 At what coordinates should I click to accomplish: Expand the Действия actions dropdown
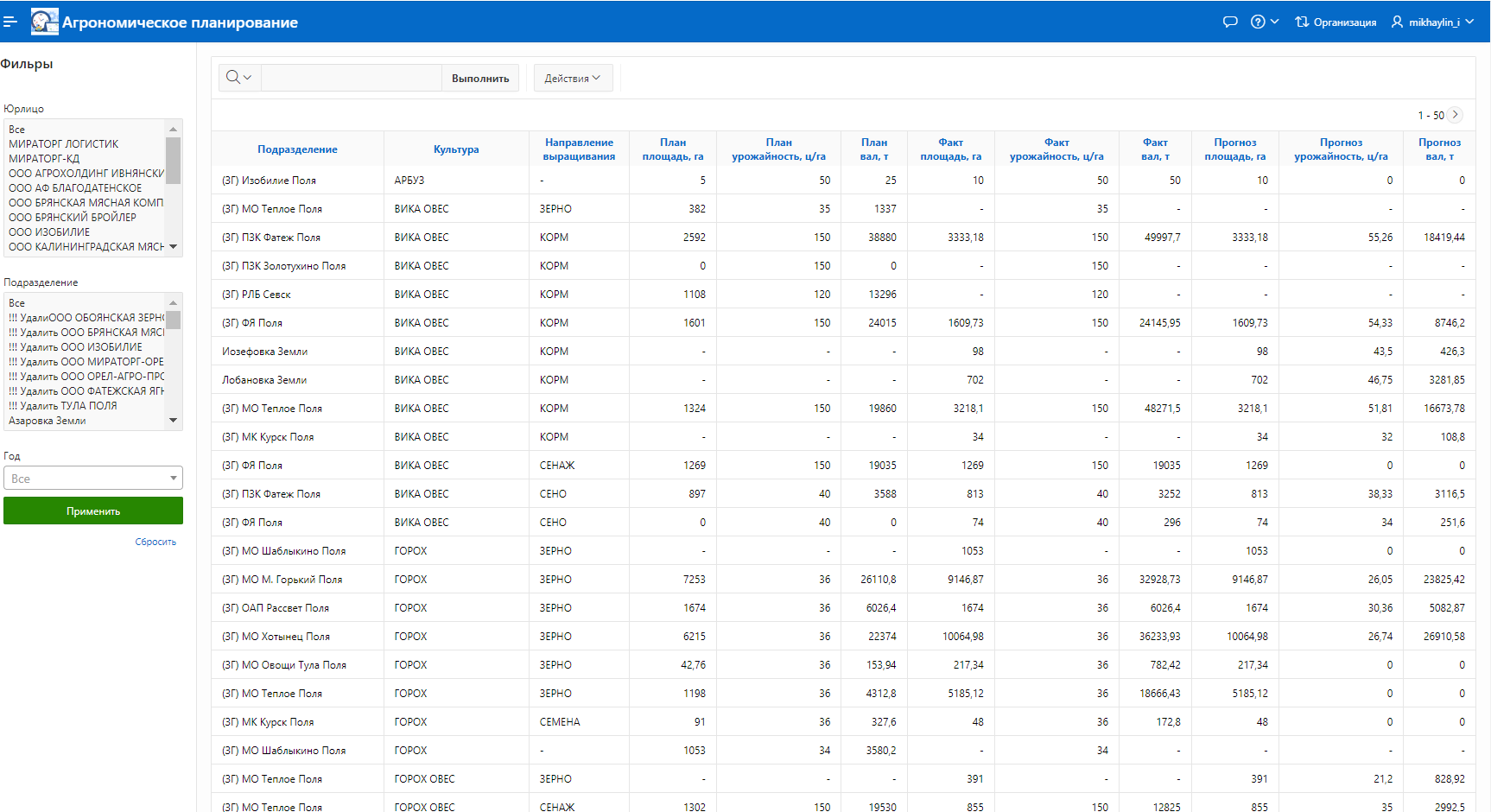(573, 78)
